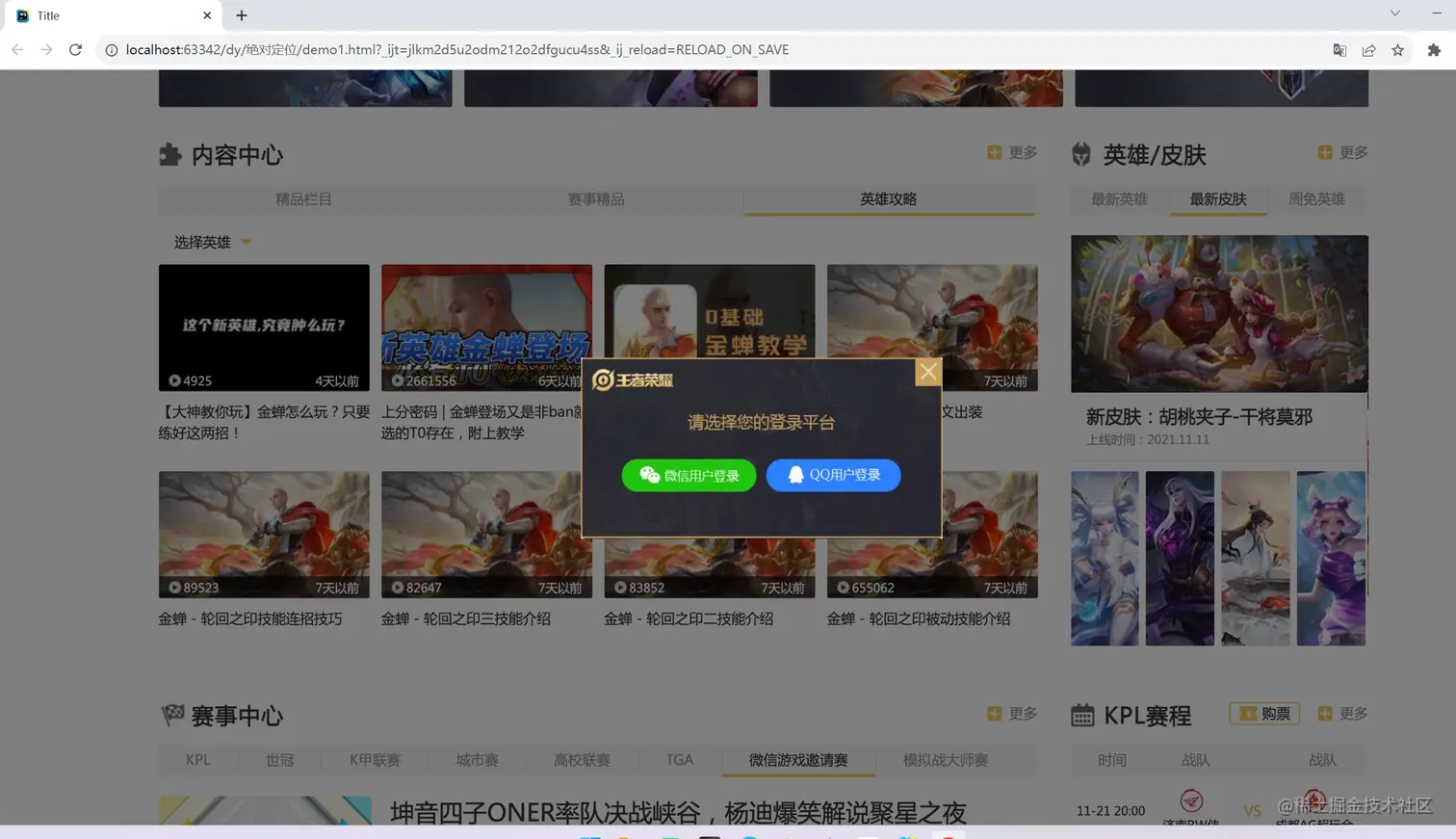This screenshot has width=1456, height=839.
Task: Click the 【大神教你玩】金蝉怎么玩 title
Action: 264,422
